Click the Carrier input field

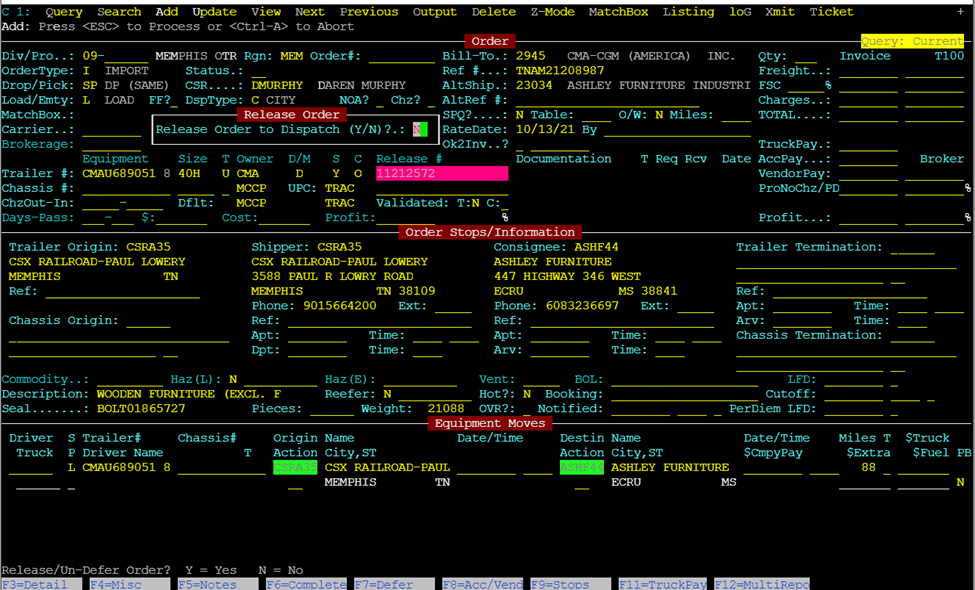[x=111, y=130]
